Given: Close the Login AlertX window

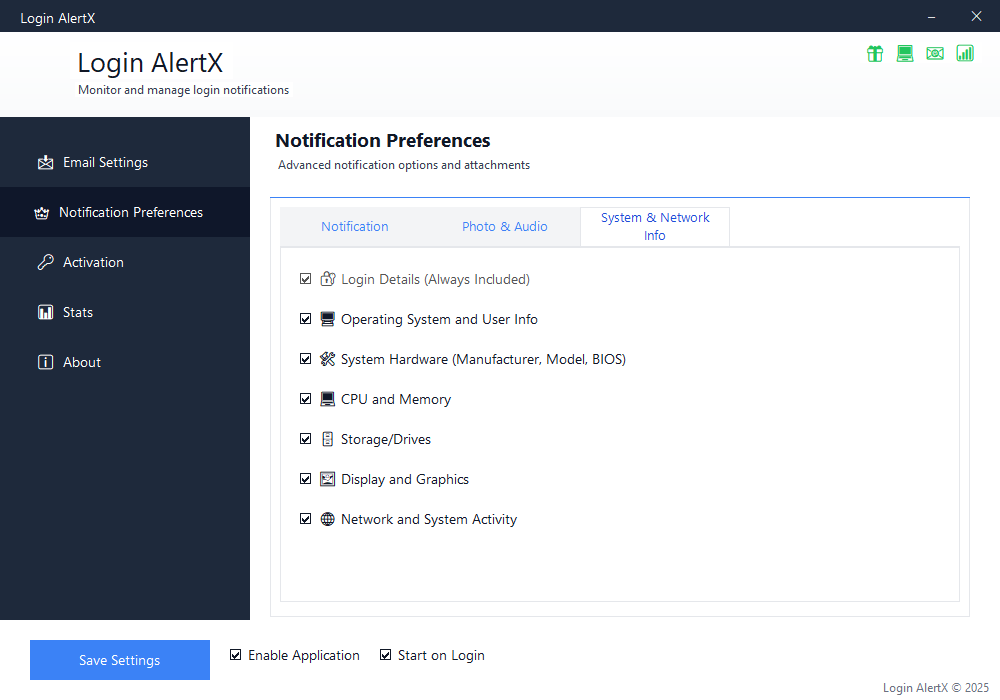Looking at the screenshot, I should point(976,17).
